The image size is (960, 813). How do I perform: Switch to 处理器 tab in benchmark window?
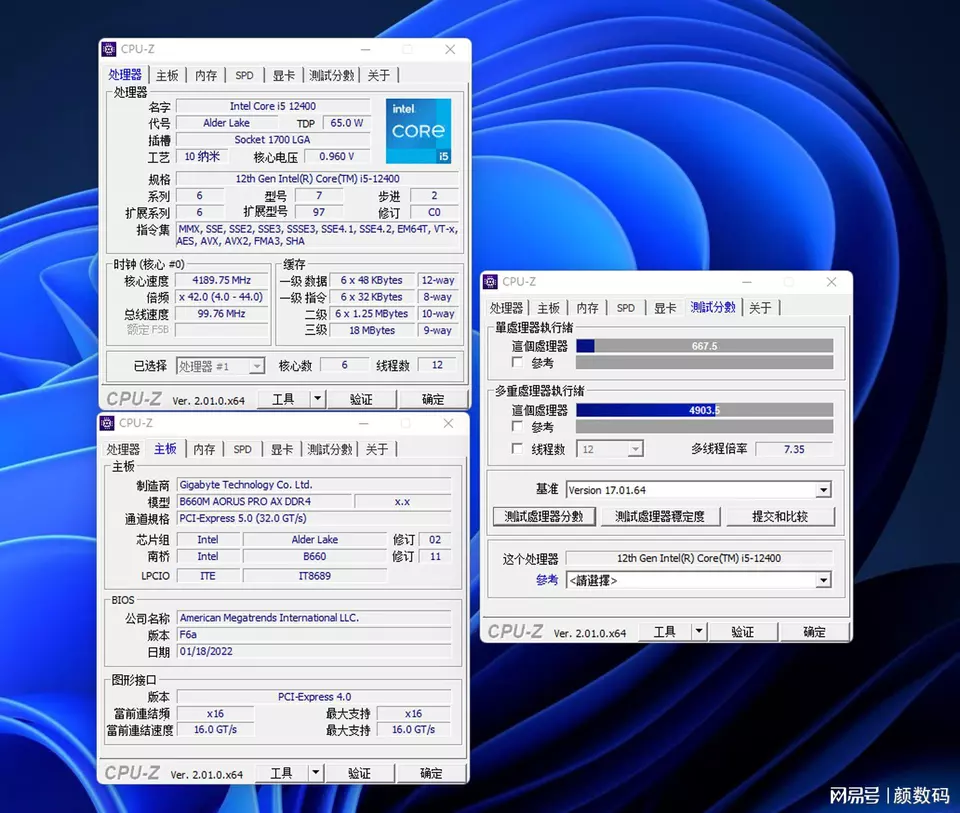506,308
